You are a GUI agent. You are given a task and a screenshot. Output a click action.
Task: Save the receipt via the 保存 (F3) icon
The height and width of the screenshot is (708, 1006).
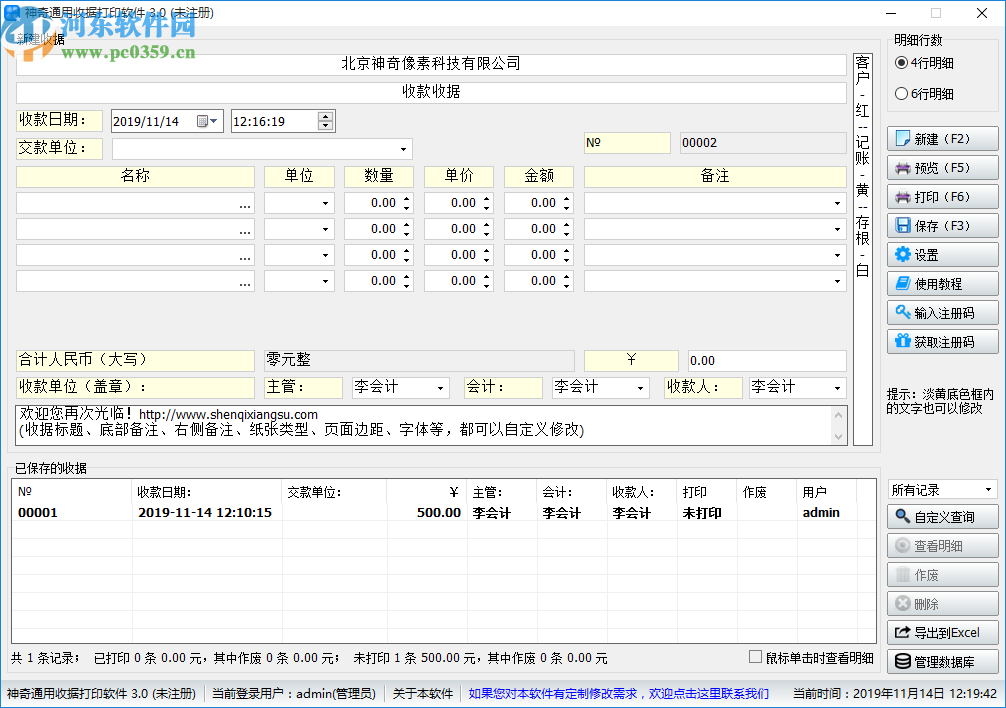[941, 225]
